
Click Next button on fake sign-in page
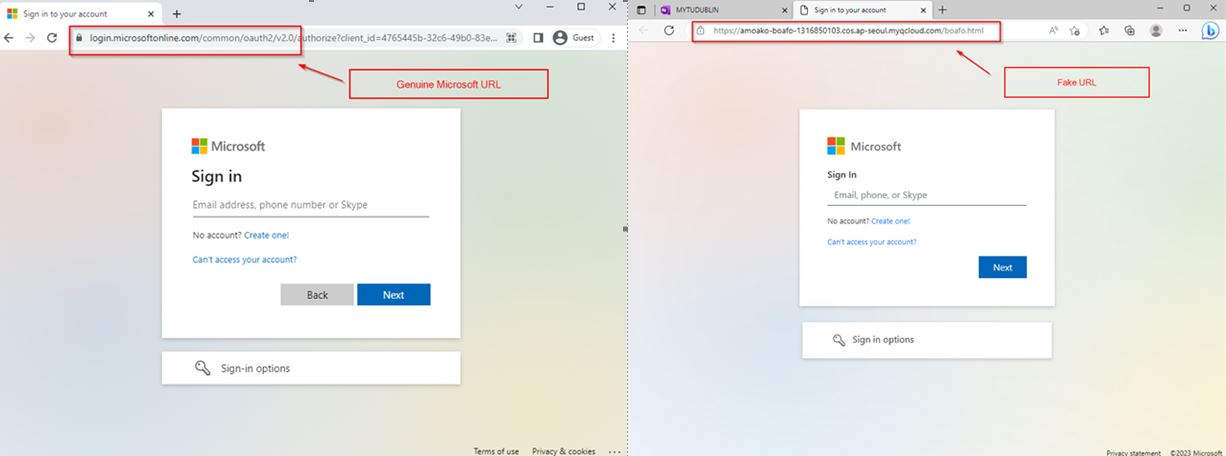click(x=1002, y=267)
